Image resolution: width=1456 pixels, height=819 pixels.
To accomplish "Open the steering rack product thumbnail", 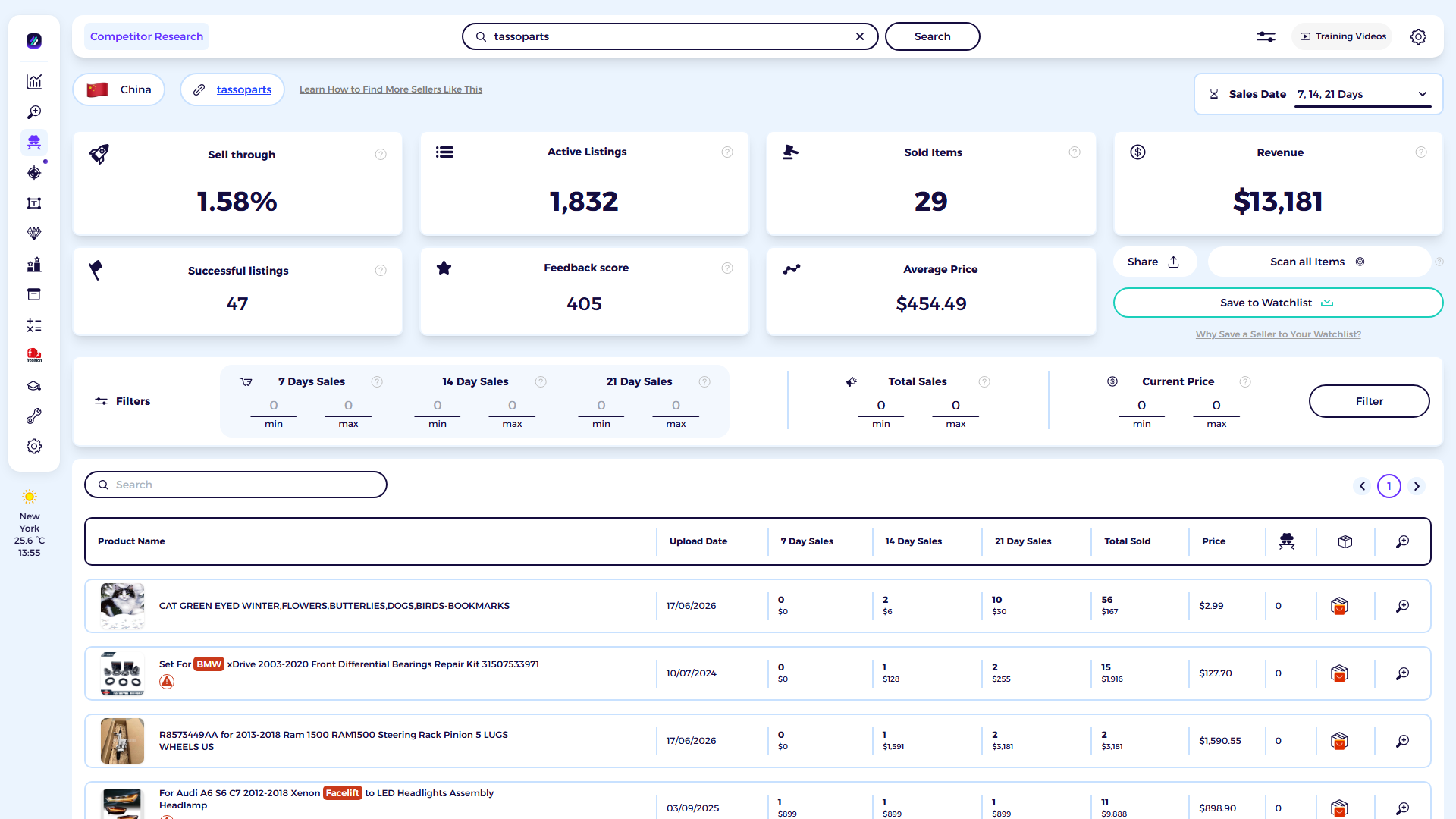I will tap(122, 742).
